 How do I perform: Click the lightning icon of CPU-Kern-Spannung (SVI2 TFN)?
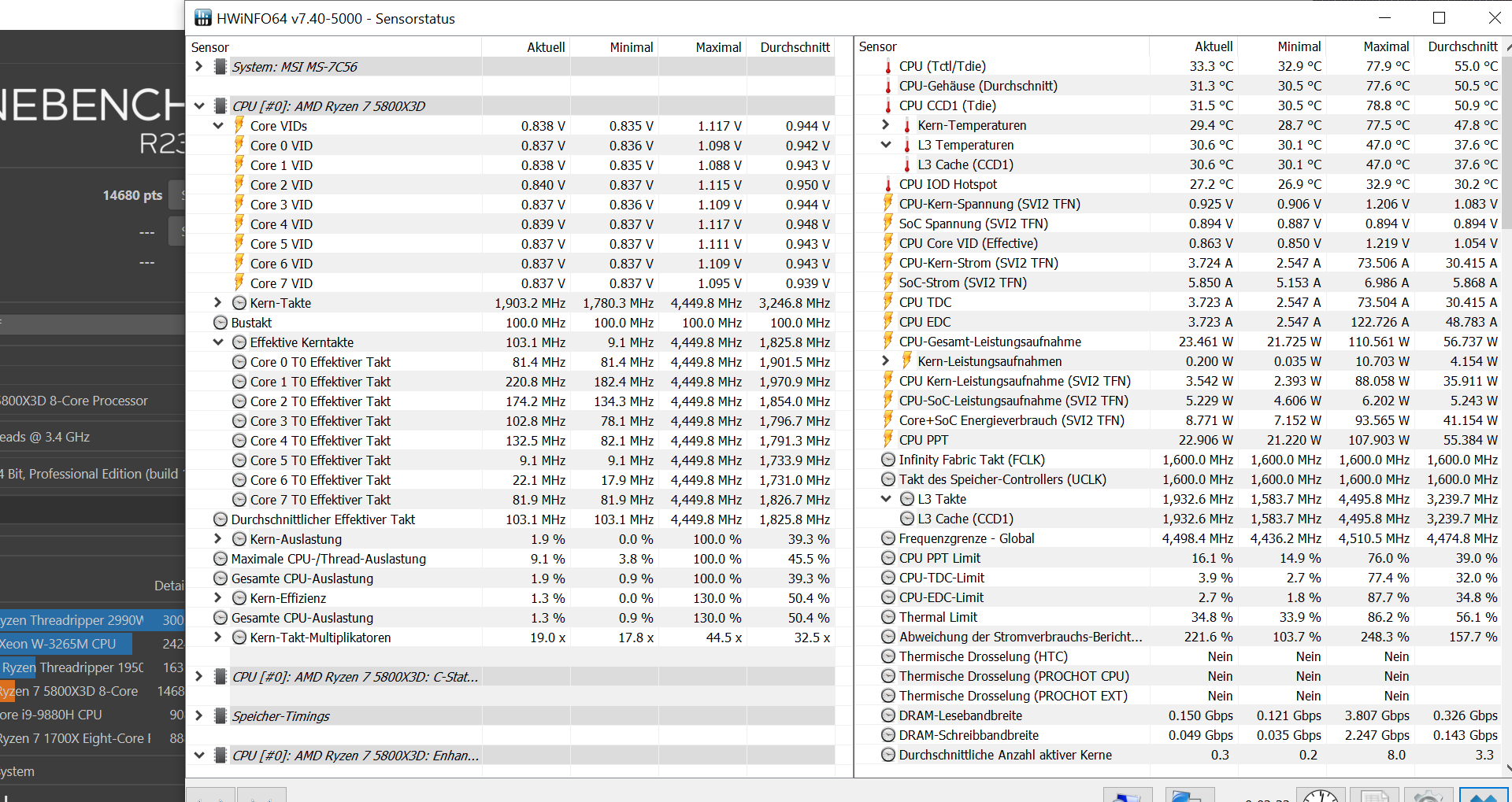tap(888, 204)
